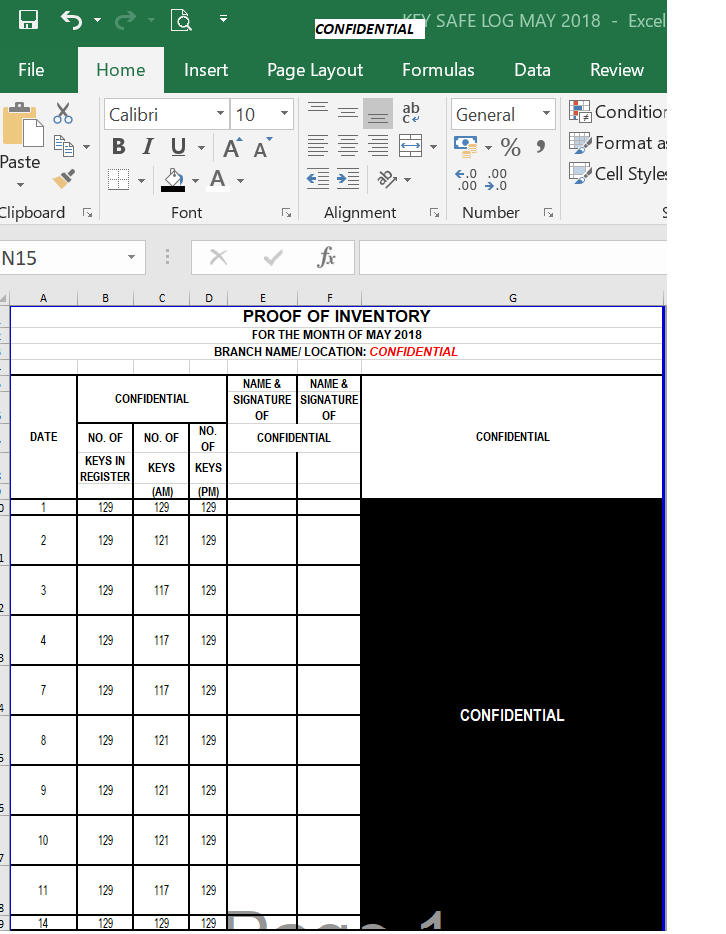Align text left
Image resolution: width=726 pixels, height=934 pixels.
[x=317, y=146]
